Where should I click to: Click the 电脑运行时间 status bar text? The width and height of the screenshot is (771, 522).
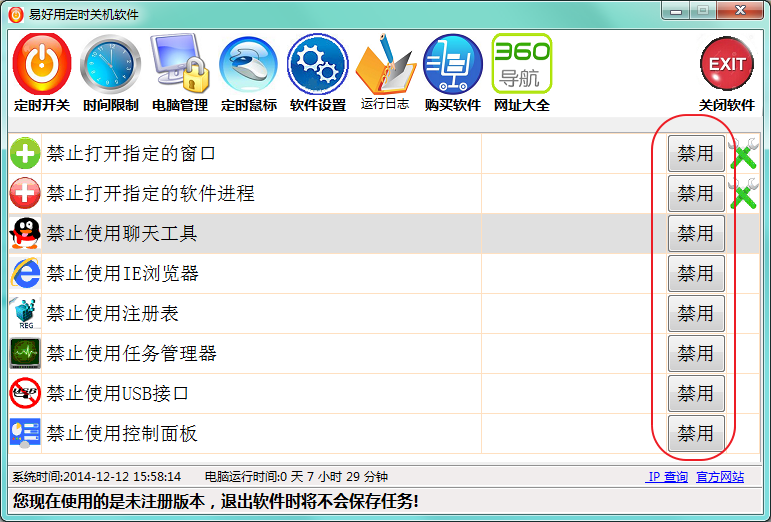click(x=296, y=476)
